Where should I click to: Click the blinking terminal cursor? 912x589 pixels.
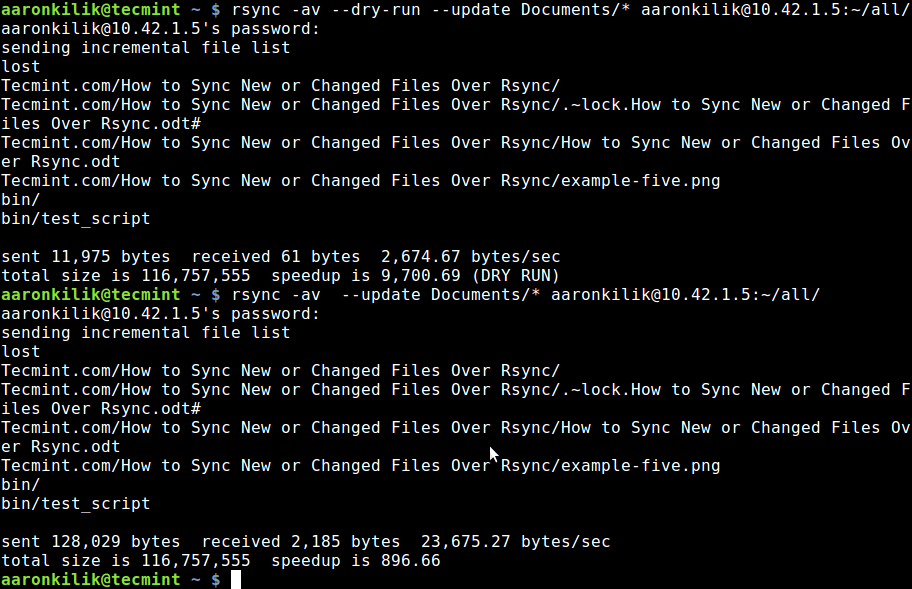[x=236, y=579]
